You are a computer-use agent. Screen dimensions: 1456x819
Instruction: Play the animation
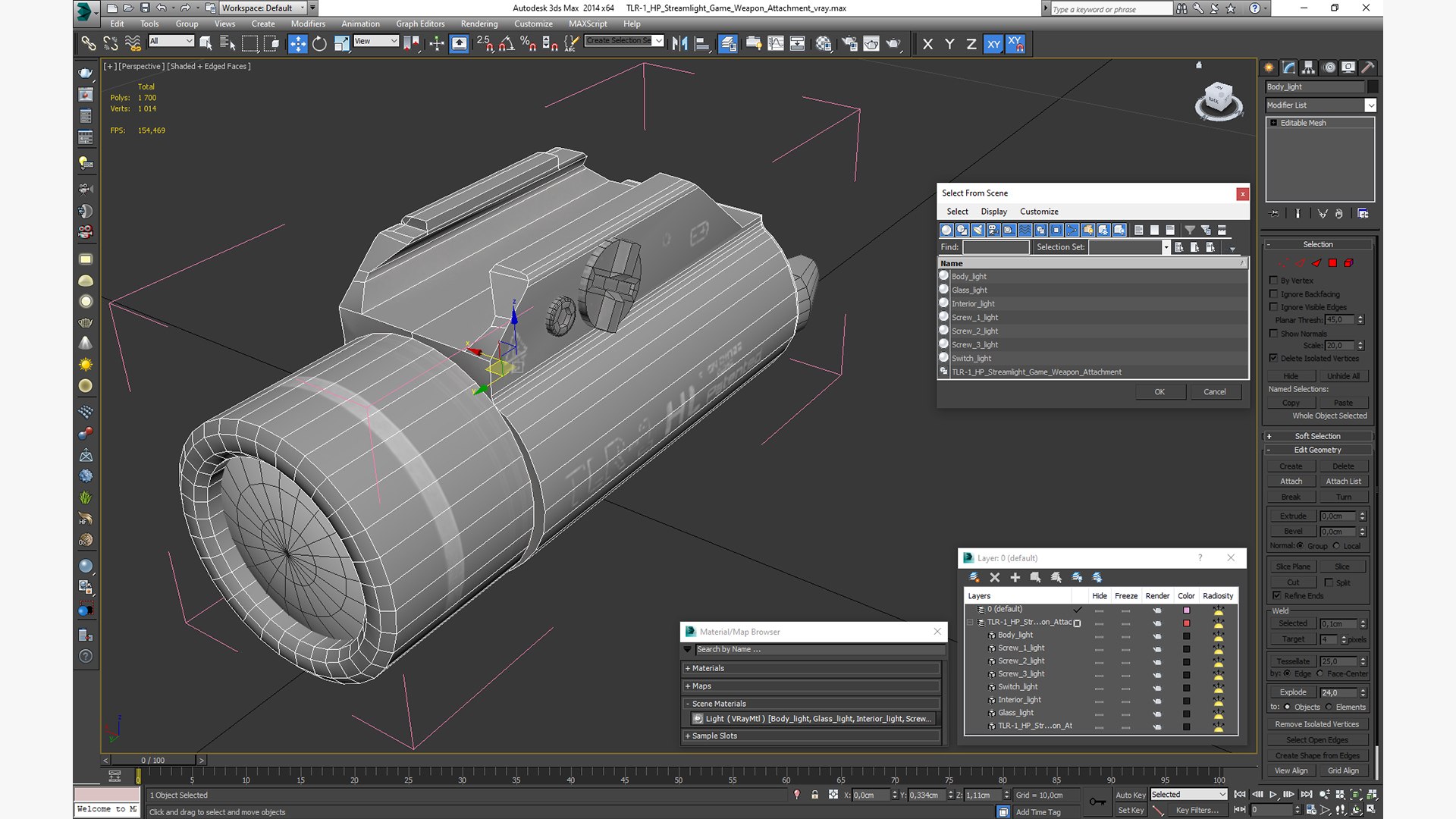(1273, 795)
